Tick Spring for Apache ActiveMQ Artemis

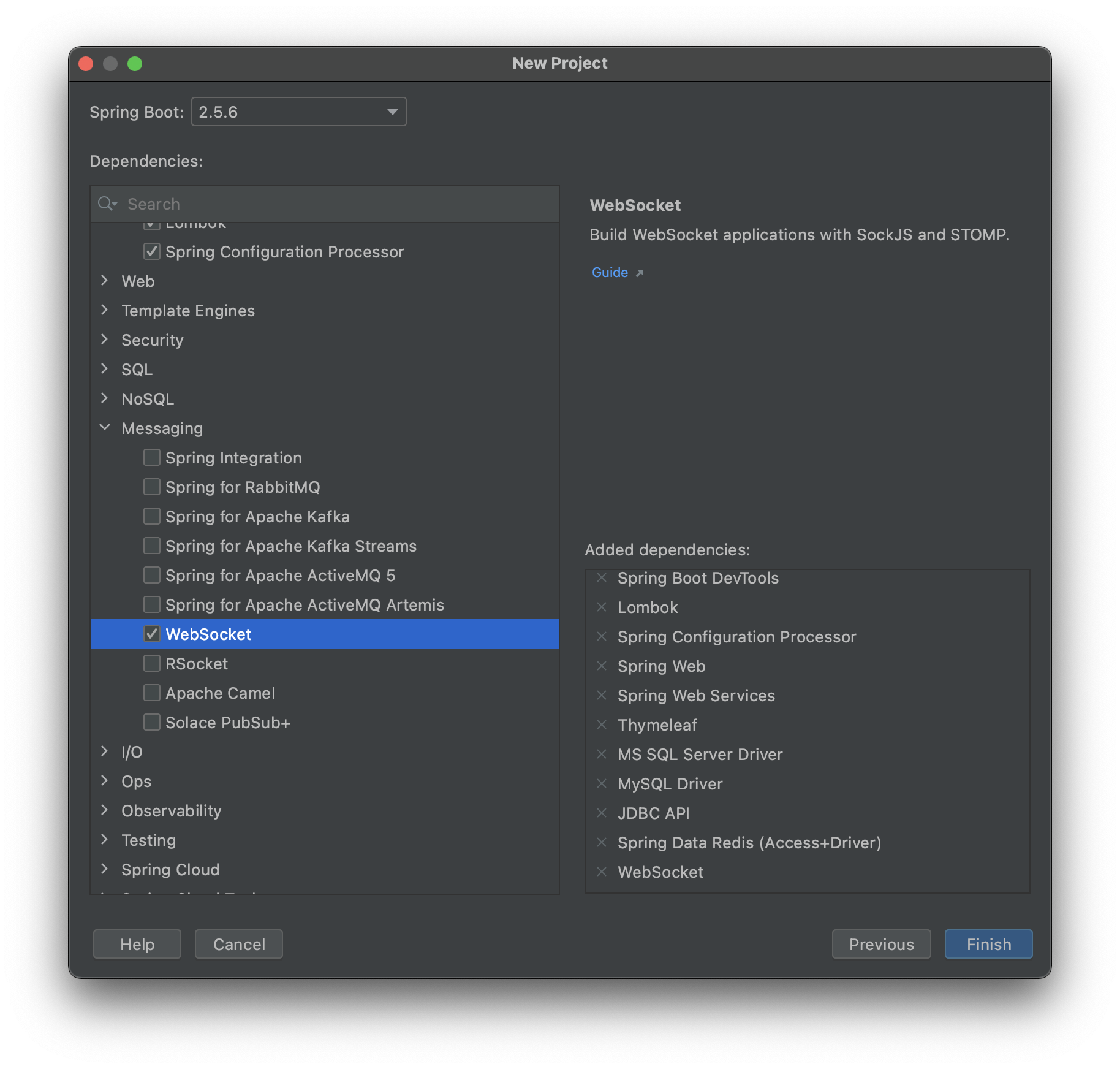[x=151, y=604]
